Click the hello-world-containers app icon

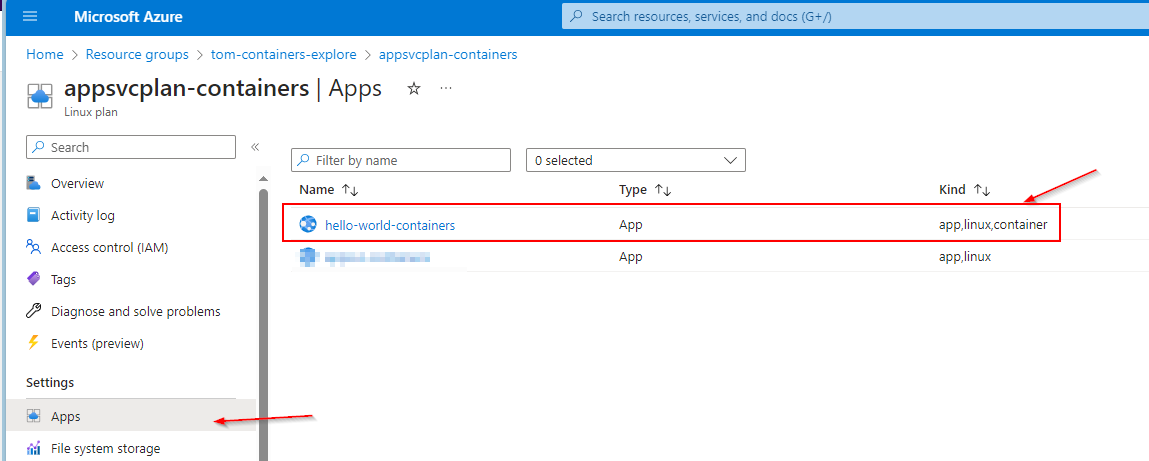click(x=308, y=225)
